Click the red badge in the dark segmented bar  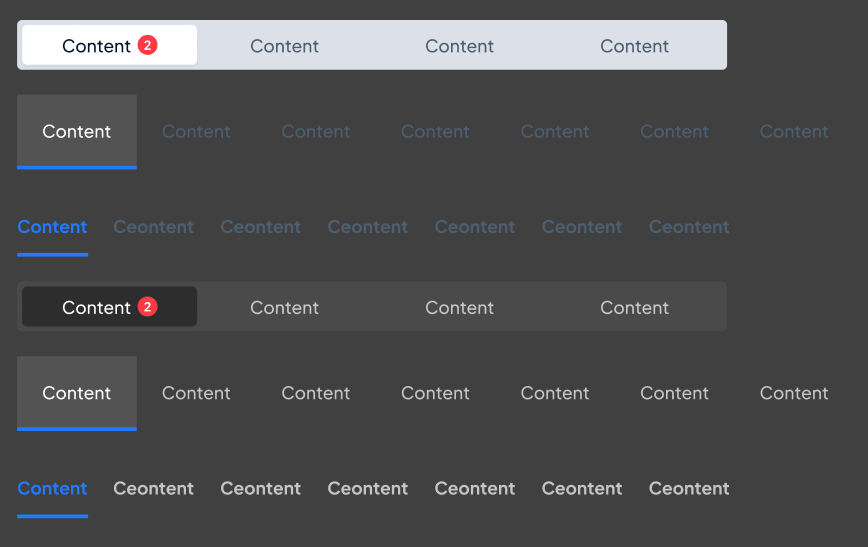click(148, 307)
